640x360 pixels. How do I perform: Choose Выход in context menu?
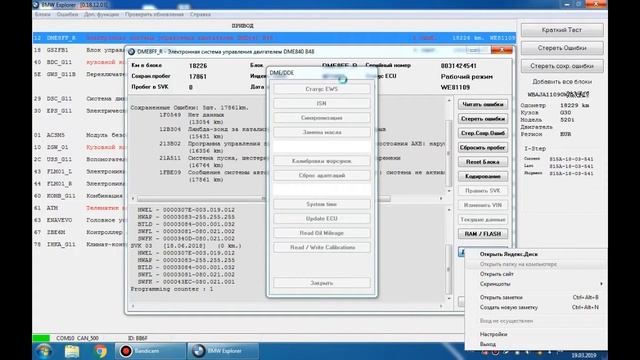(x=487, y=344)
